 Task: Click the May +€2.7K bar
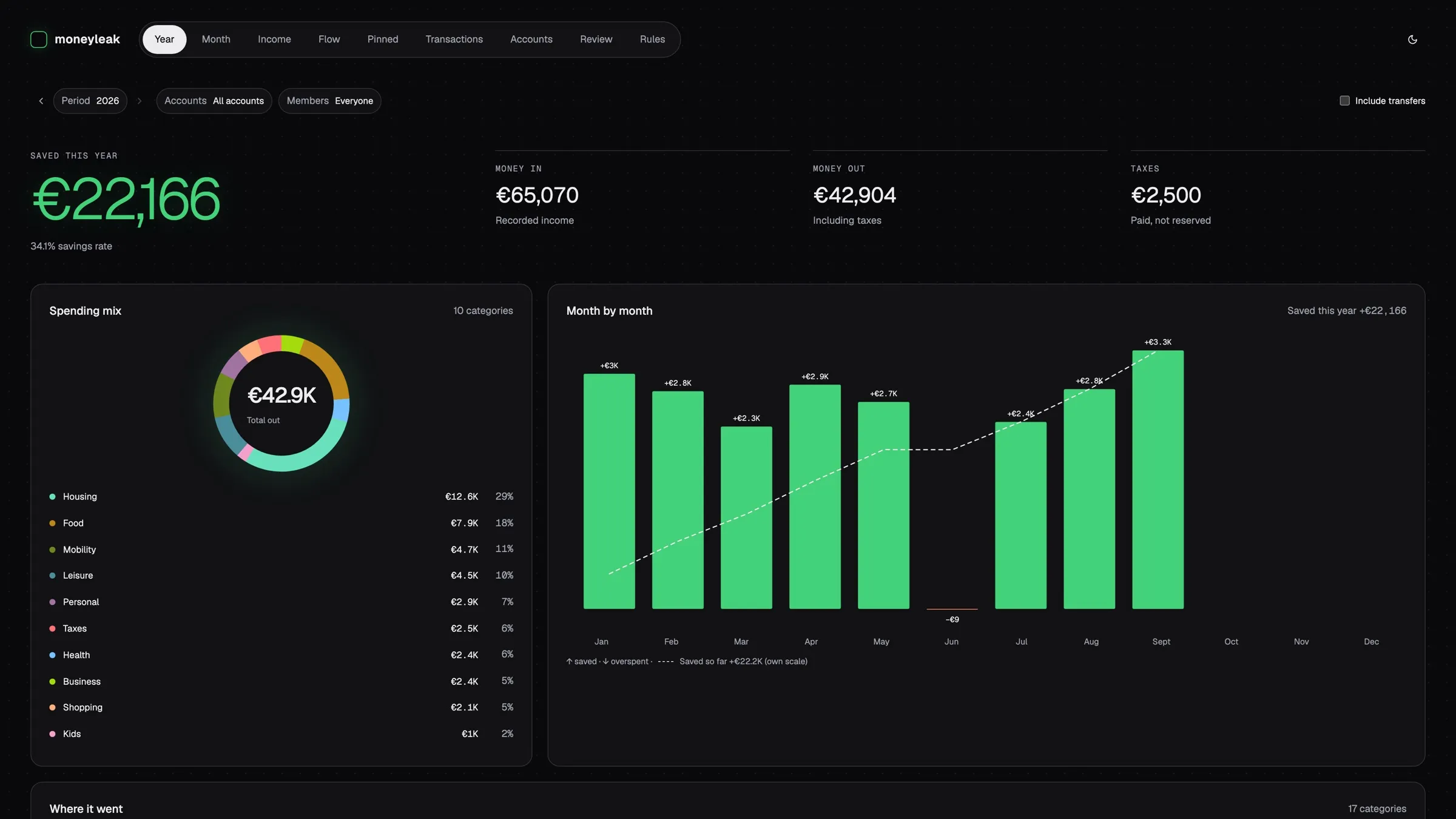883,505
